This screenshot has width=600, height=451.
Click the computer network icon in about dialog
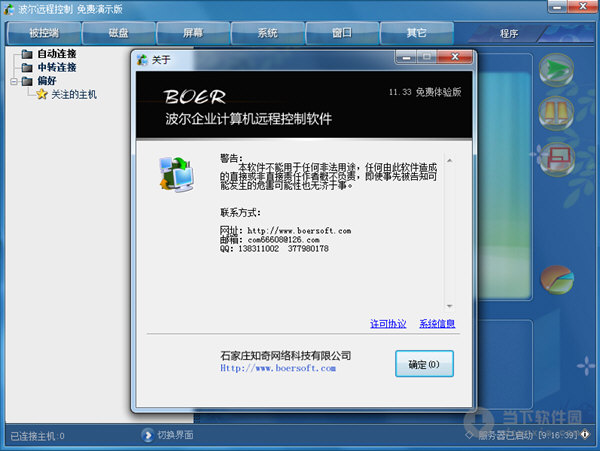[177, 174]
